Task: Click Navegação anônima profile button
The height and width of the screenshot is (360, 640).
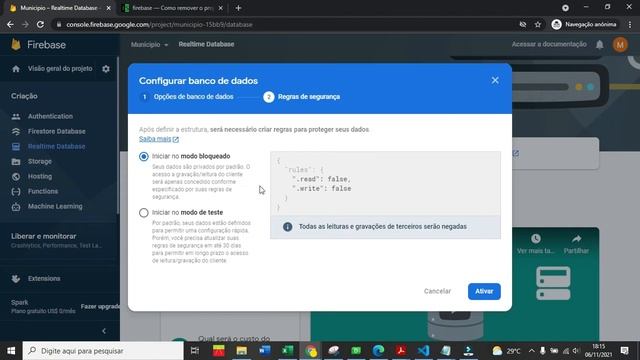Action: 584,24
